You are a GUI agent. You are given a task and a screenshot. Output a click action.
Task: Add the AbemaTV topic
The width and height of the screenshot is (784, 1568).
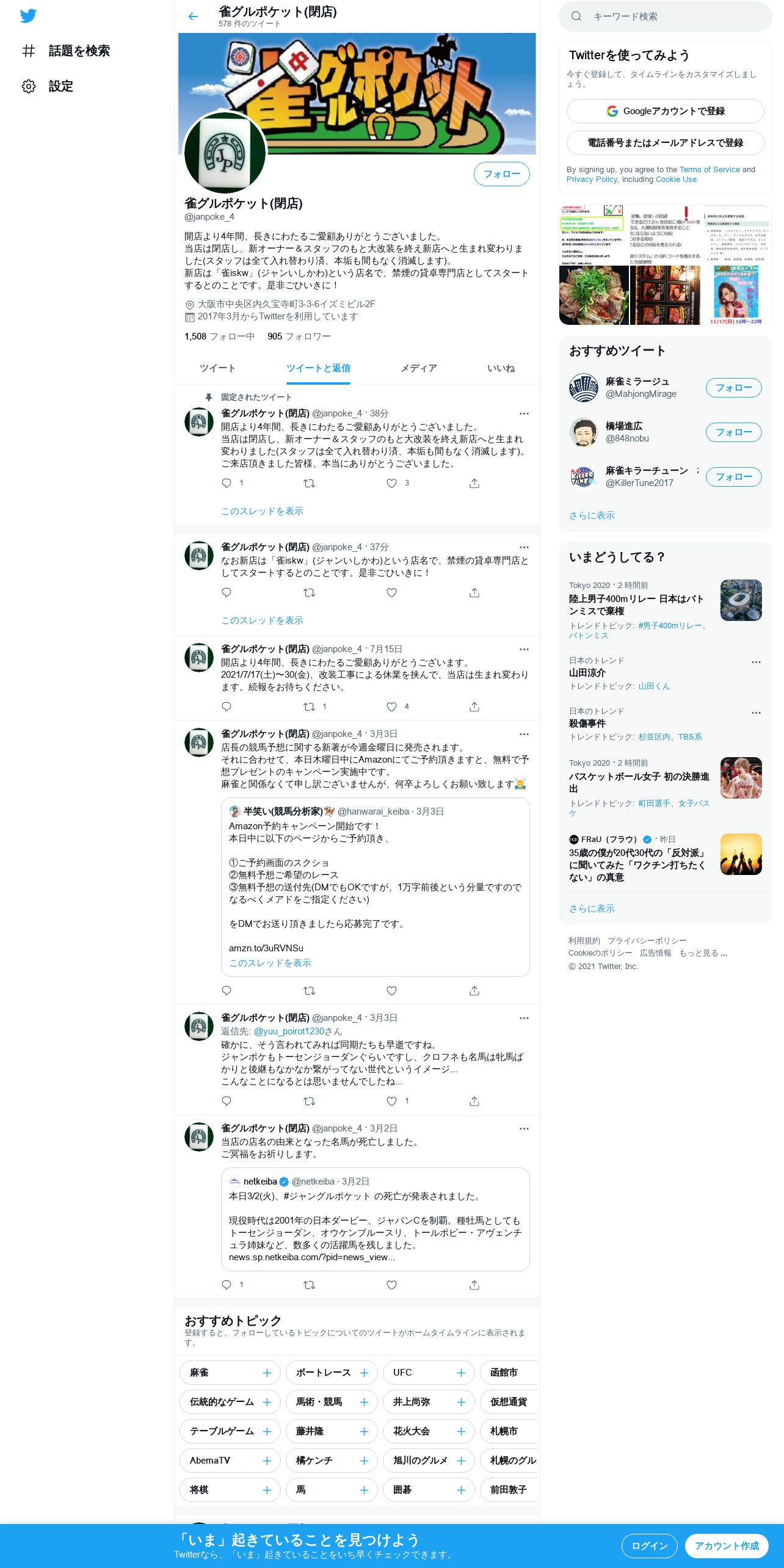click(x=267, y=1461)
